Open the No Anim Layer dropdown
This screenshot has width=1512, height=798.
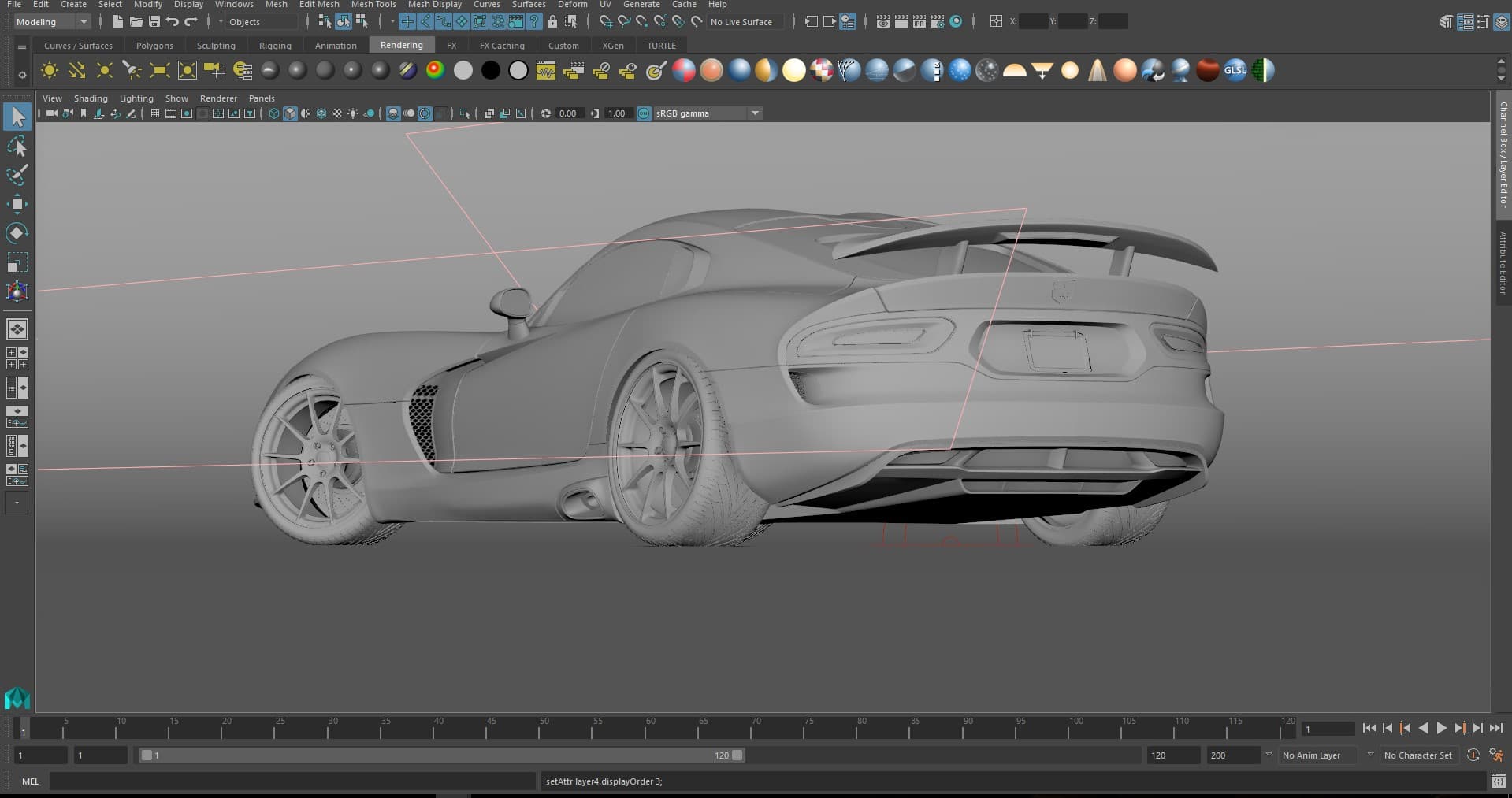[x=1320, y=755]
